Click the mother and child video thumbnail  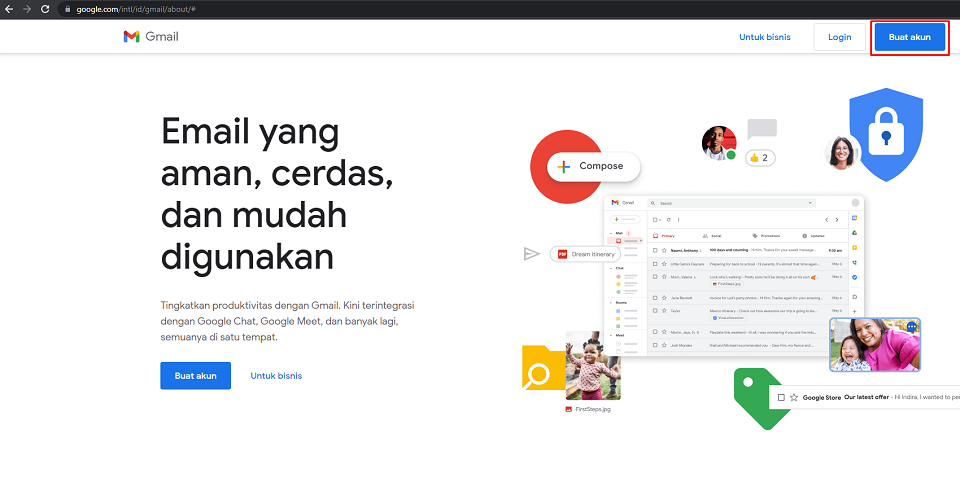point(875,344)
